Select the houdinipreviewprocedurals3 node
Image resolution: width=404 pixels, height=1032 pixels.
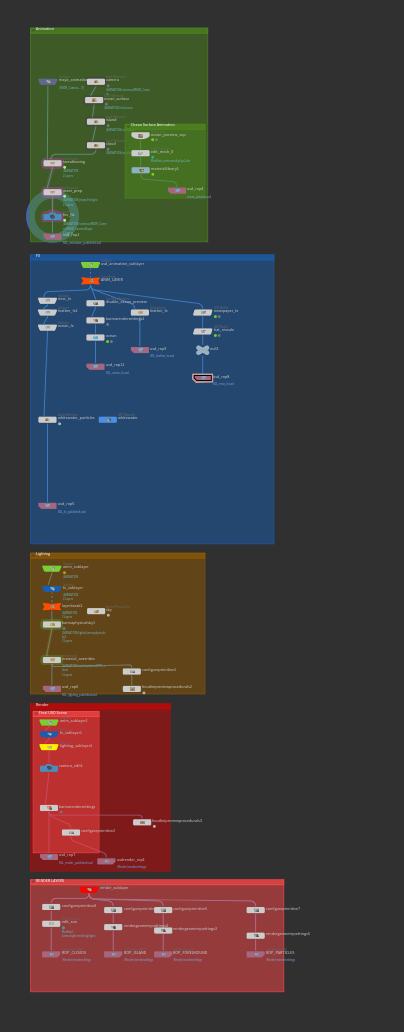tap(142, 821)
